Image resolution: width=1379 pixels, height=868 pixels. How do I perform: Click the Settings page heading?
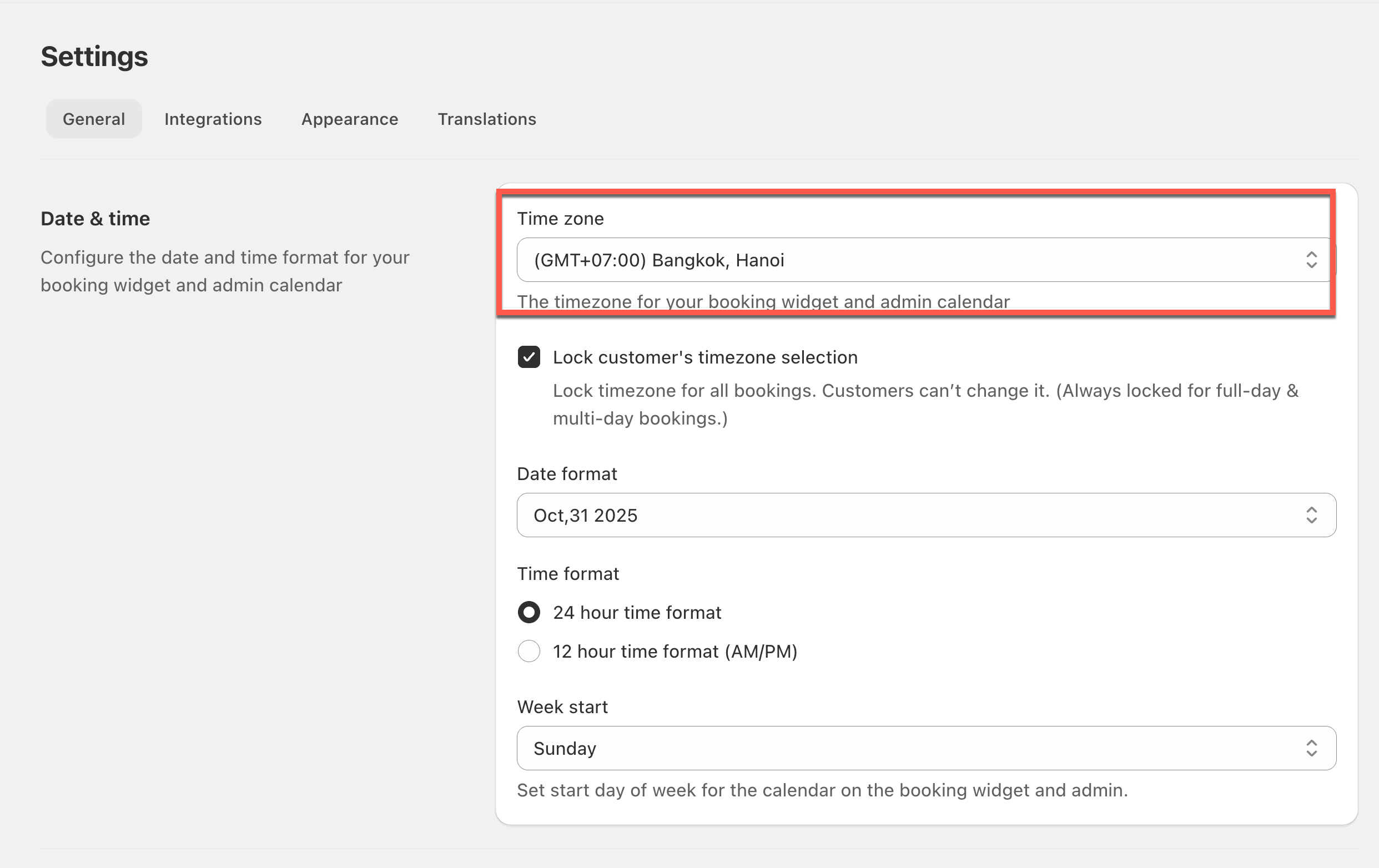pos(94,57)
